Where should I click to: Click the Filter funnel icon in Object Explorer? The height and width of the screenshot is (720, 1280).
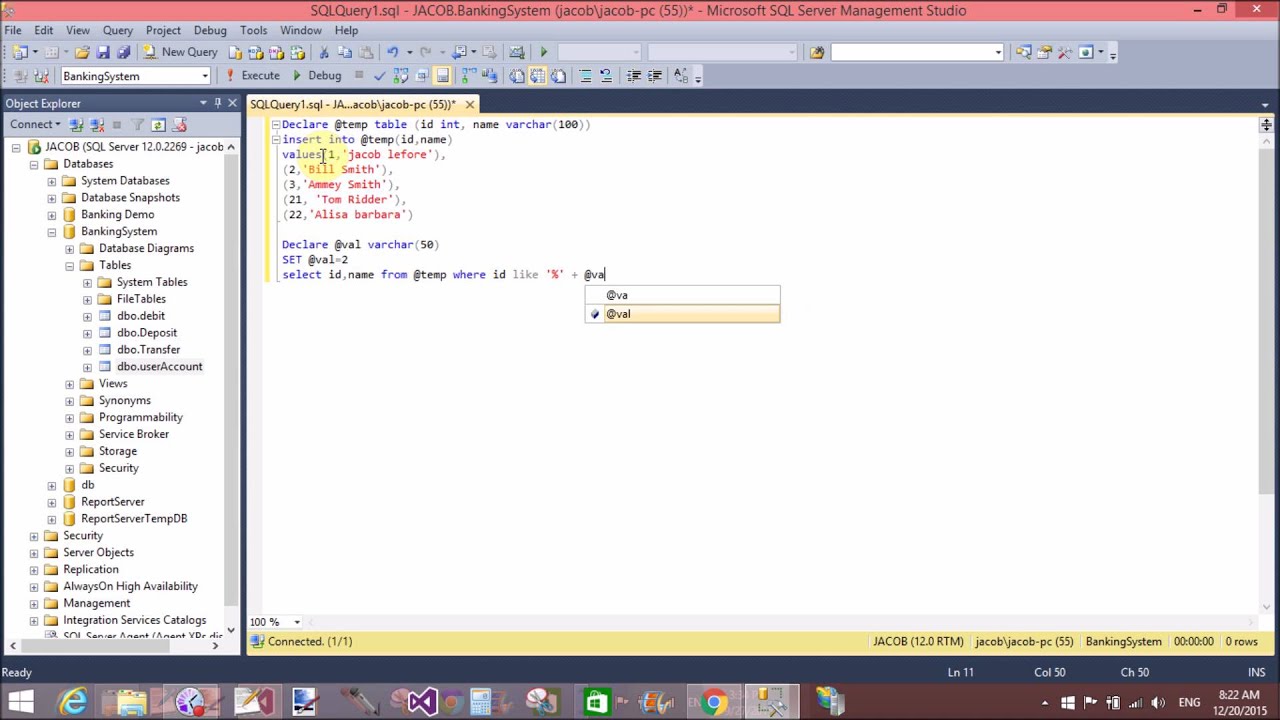[x=137, y=124]
